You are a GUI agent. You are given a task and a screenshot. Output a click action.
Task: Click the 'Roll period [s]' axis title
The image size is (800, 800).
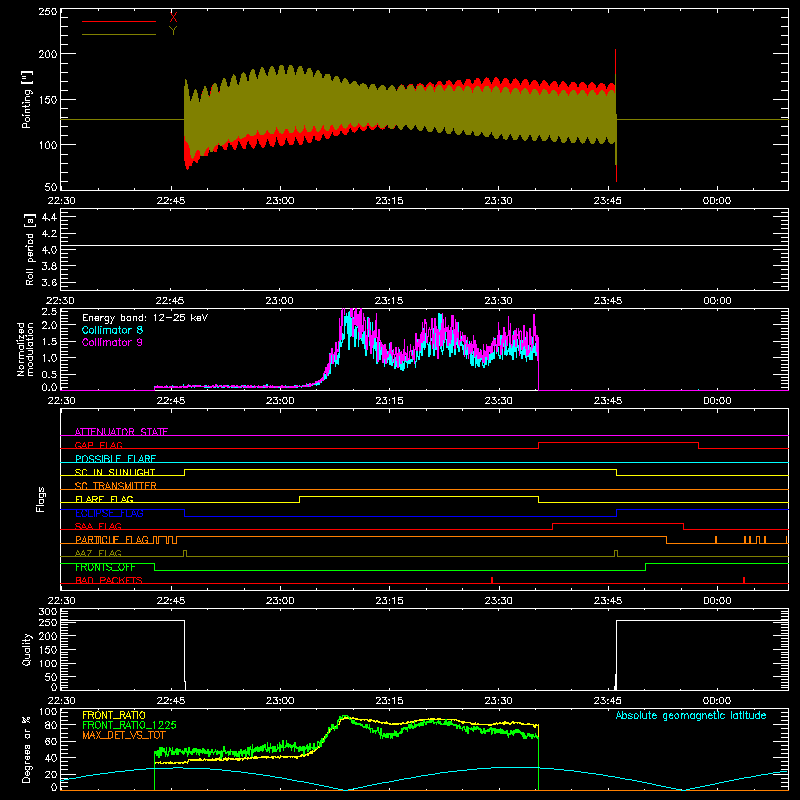(30, 249)
